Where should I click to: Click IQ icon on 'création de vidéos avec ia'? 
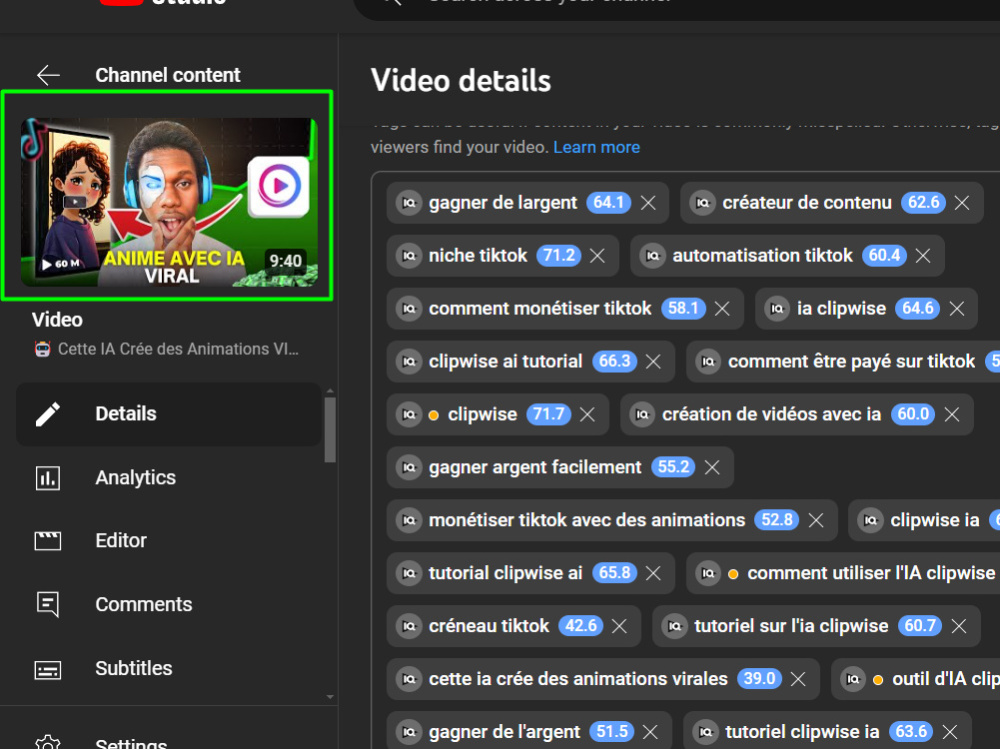click(642, 415)
